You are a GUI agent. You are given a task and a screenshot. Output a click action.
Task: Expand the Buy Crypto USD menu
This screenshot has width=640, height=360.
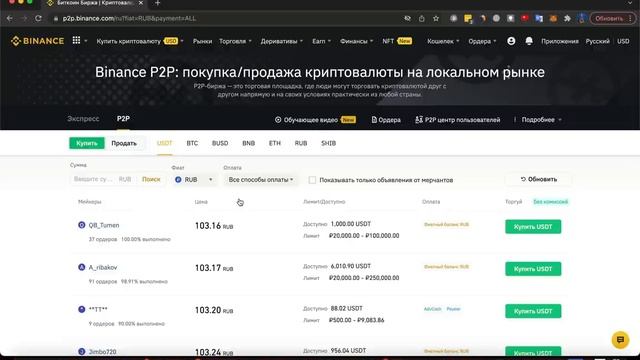click(x=140, y=41)
